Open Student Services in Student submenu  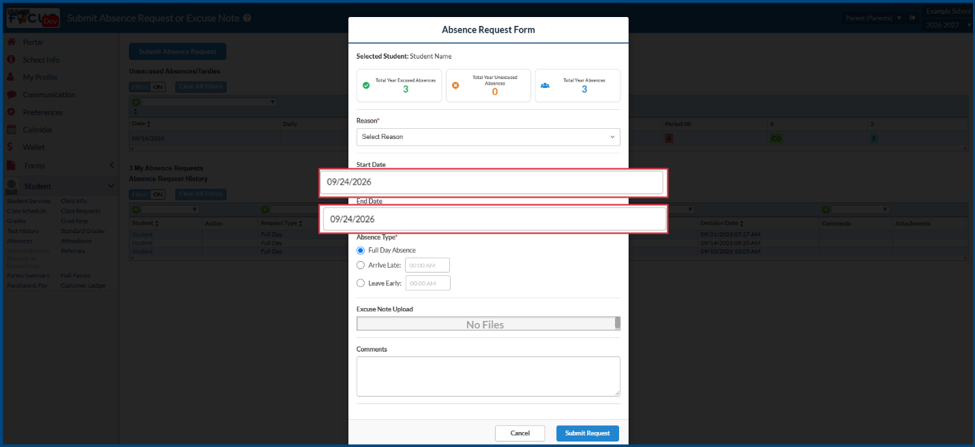(29, 201)
